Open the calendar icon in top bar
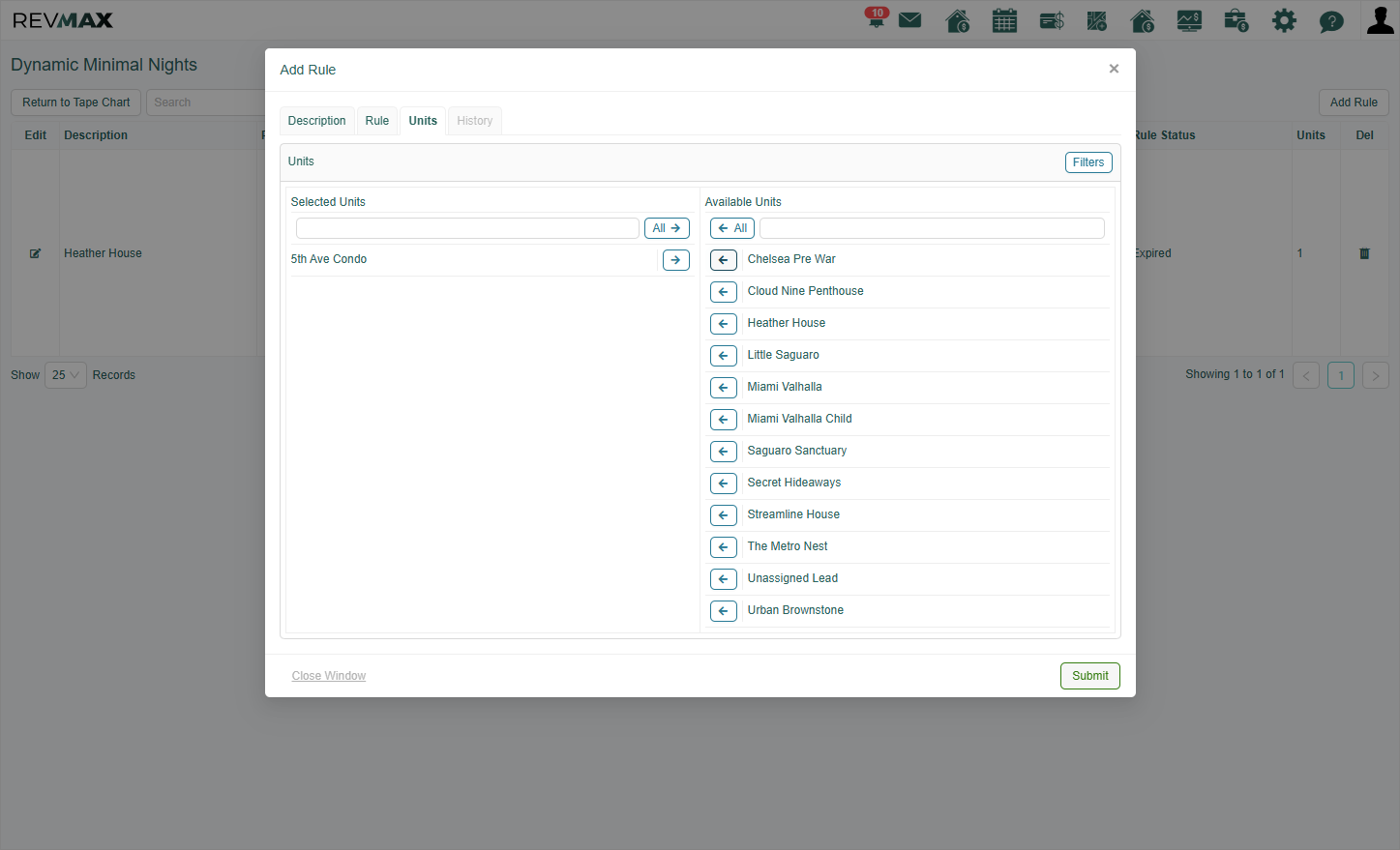The height and width of the screenshot is (850, 1400). [x=1004, y=20]
